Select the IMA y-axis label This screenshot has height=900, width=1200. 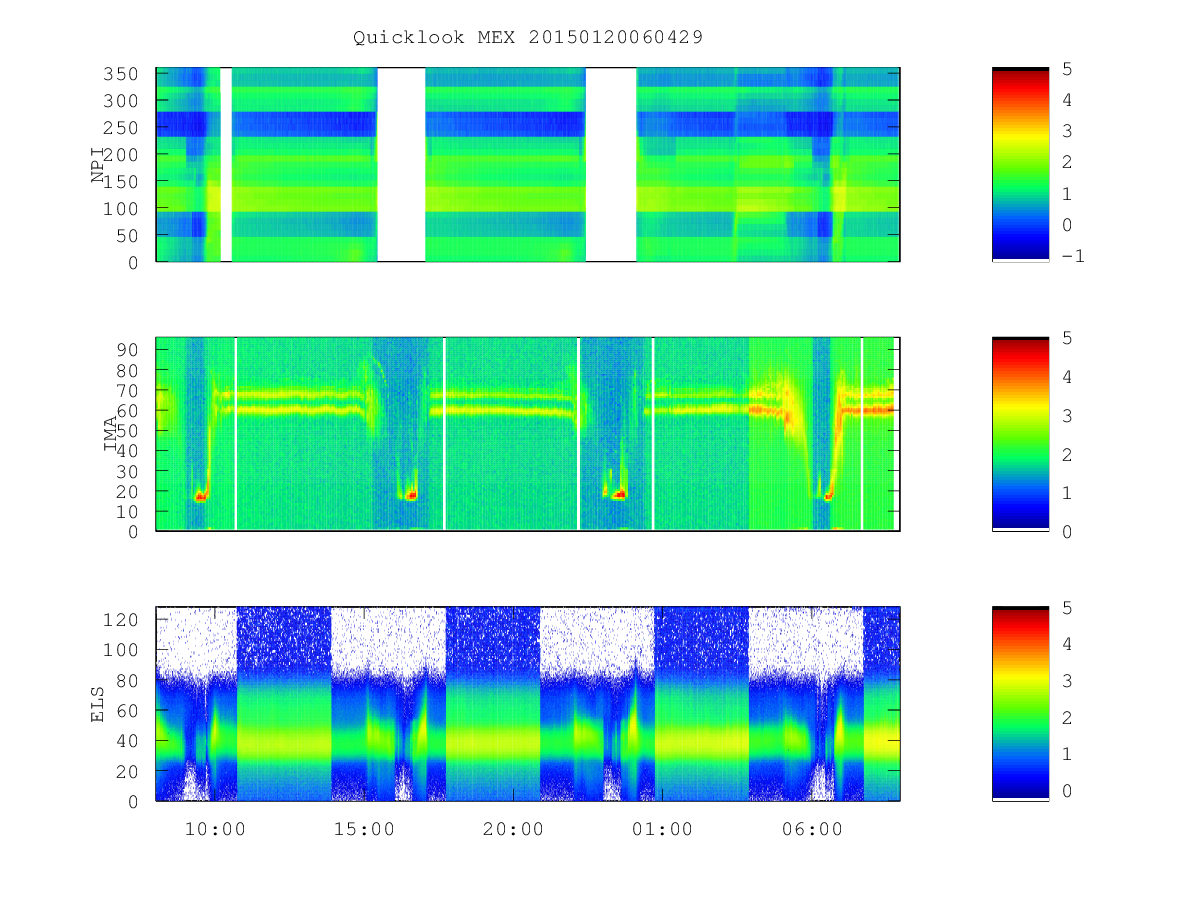click(x=111, y=433)
